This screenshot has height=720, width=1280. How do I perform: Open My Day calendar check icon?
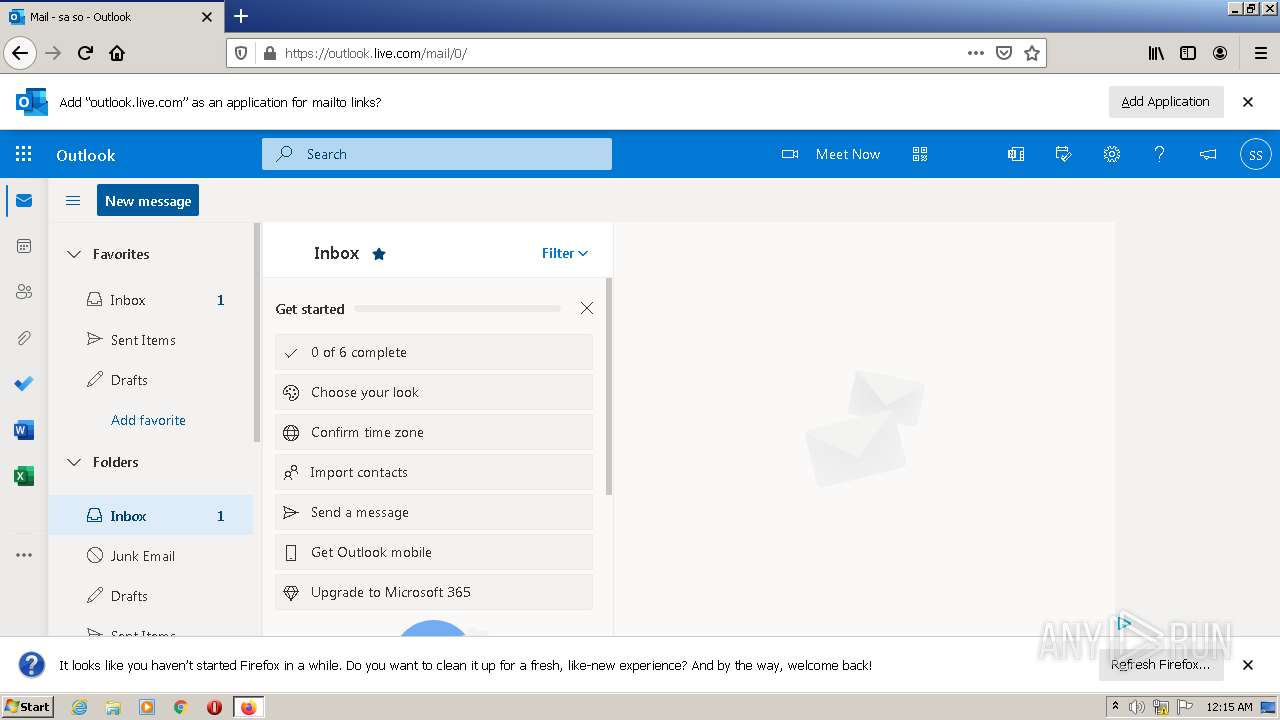[x=1064, y=154]
